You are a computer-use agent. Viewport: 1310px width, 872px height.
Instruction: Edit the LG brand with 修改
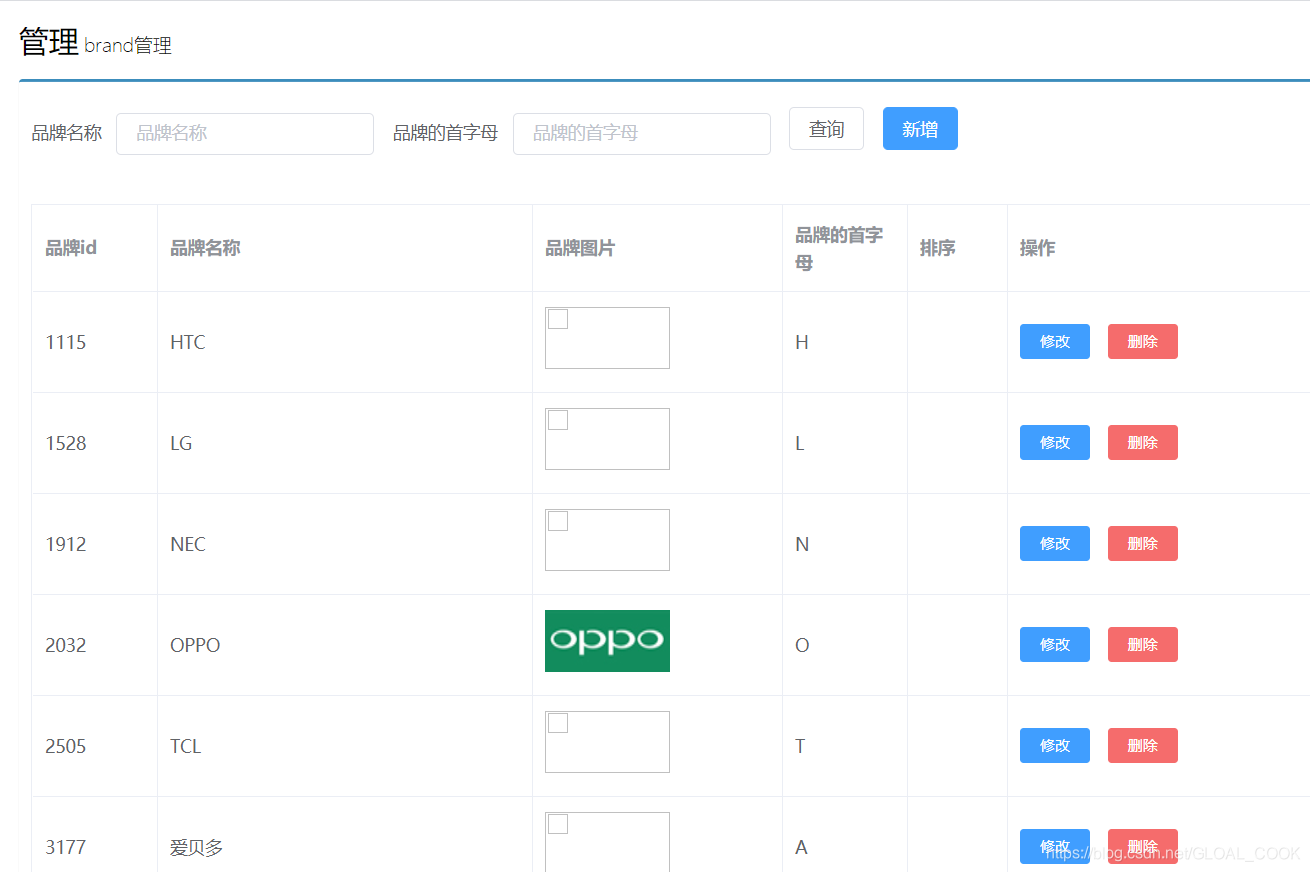pos(1055,443)
